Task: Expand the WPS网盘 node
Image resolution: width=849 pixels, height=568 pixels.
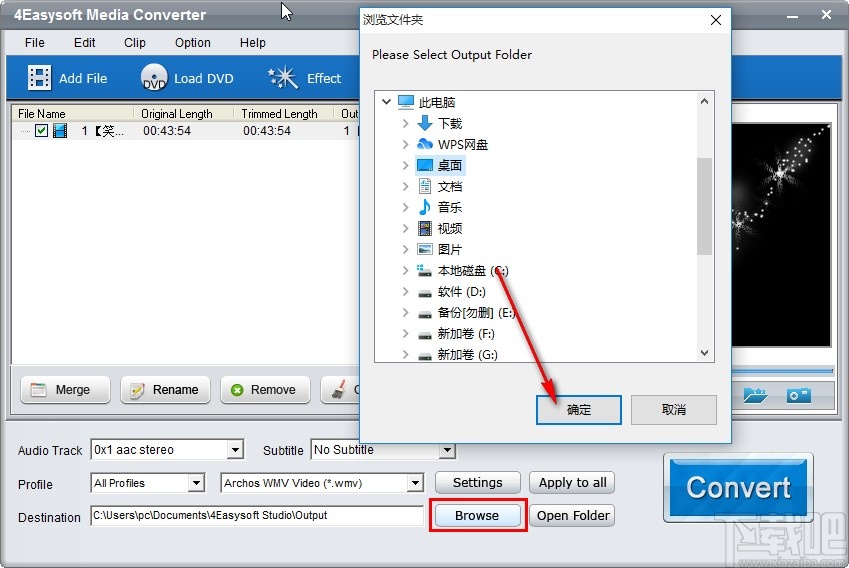Action: click(x=406, y=144)
